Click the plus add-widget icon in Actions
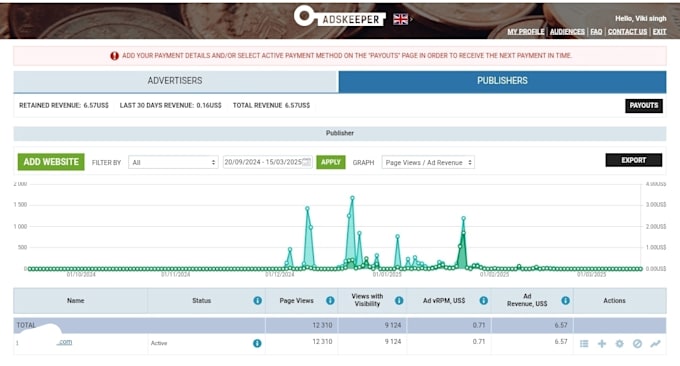This screenshot has height=366, width=680. tap(602, 343)
